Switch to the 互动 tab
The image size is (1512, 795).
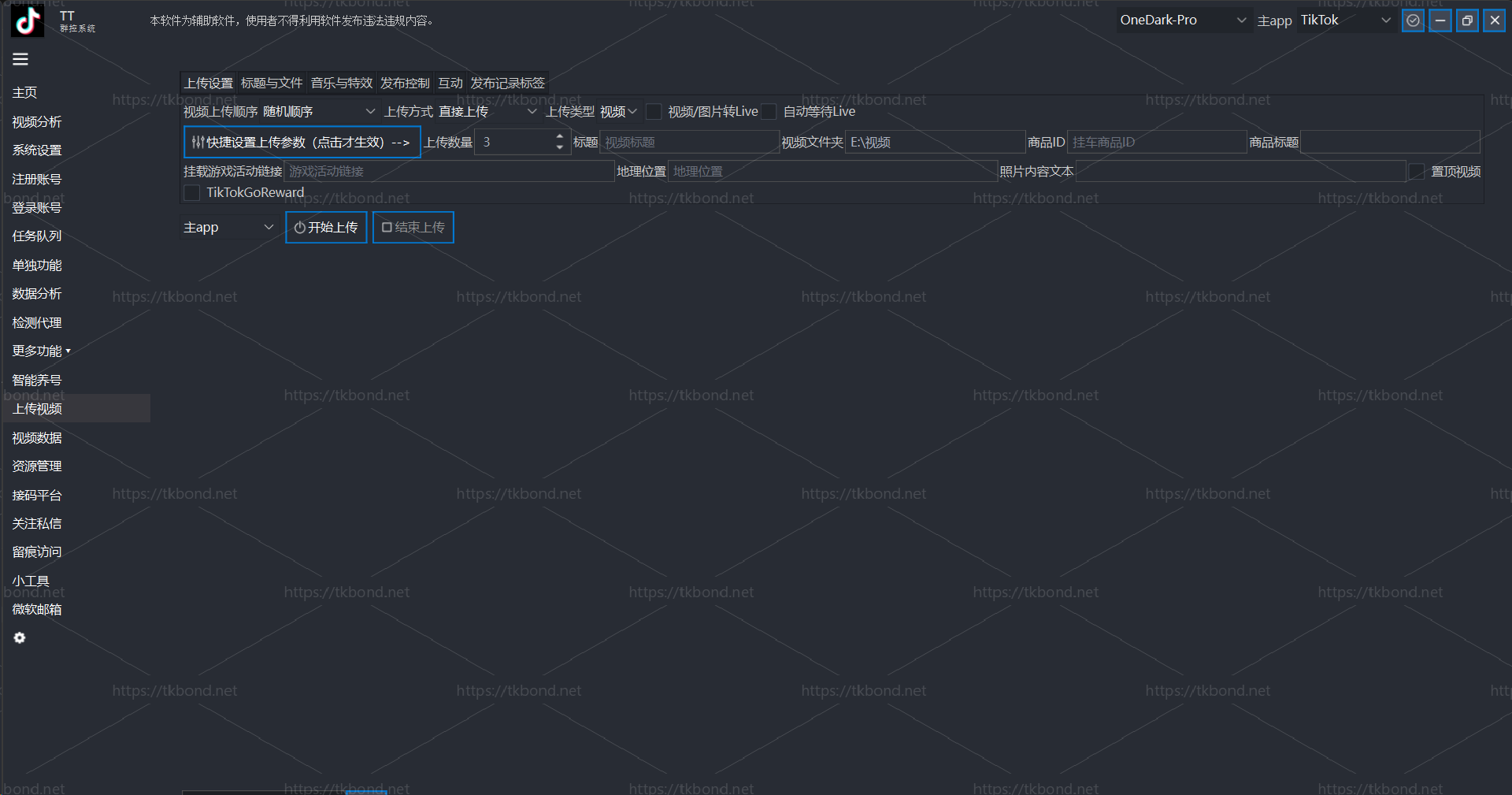[450, 84]
